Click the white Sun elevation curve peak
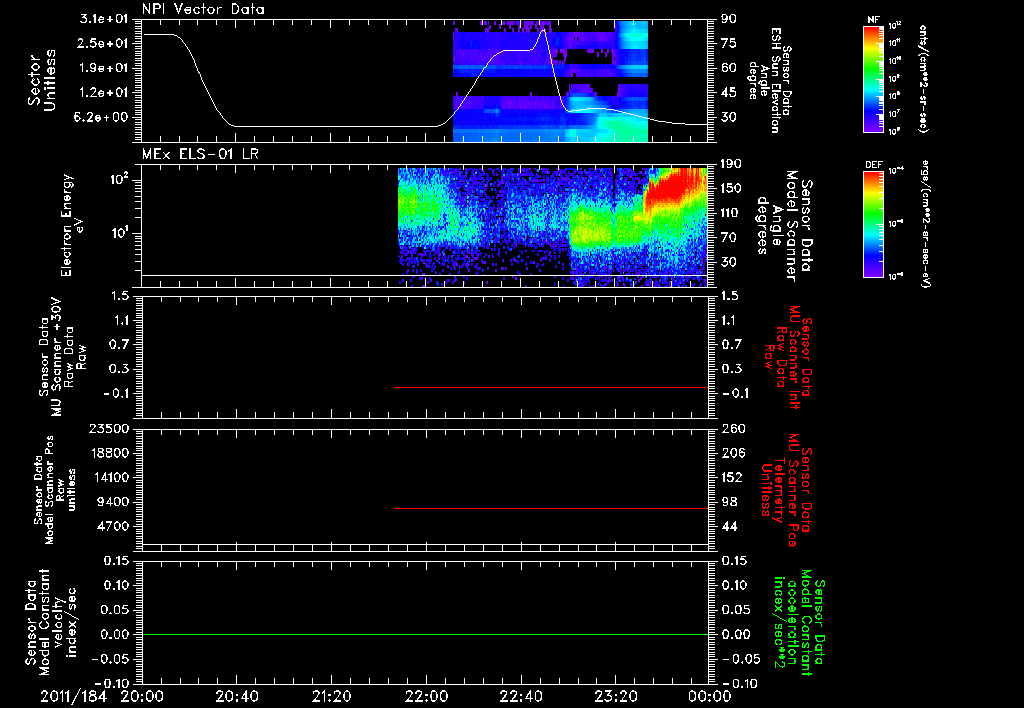Image resolution: width=1024 pixels, height=708 pixels. click(543, 31)
